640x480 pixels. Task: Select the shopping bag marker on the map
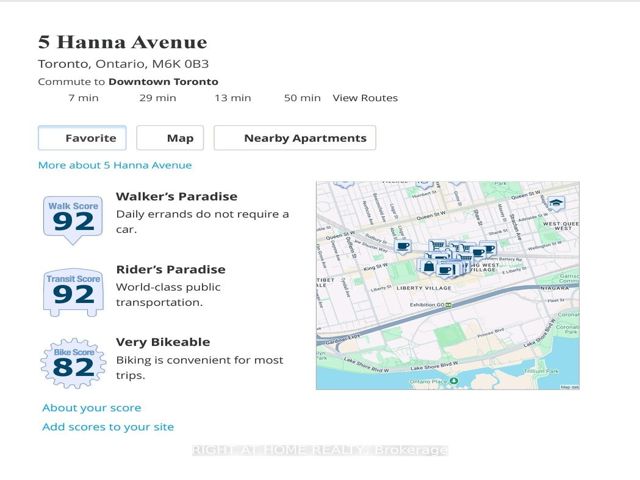coord(429,267)
